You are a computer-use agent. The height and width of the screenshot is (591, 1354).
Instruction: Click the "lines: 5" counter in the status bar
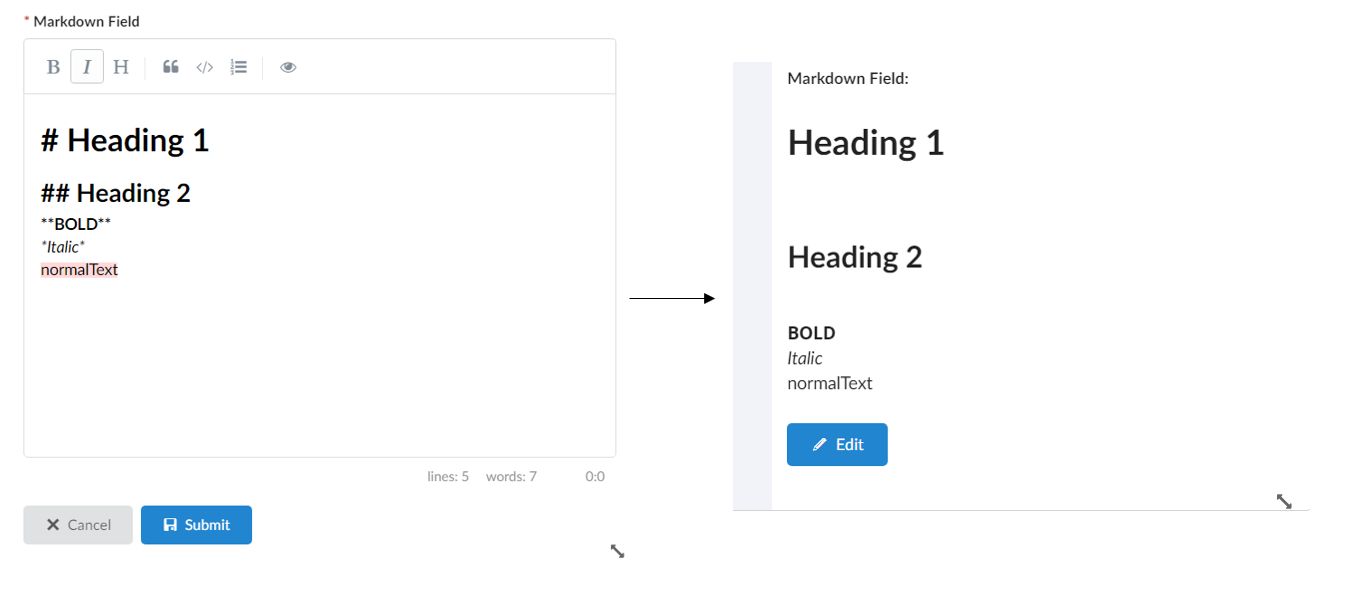pyautogui.click(x=448, y=477)
